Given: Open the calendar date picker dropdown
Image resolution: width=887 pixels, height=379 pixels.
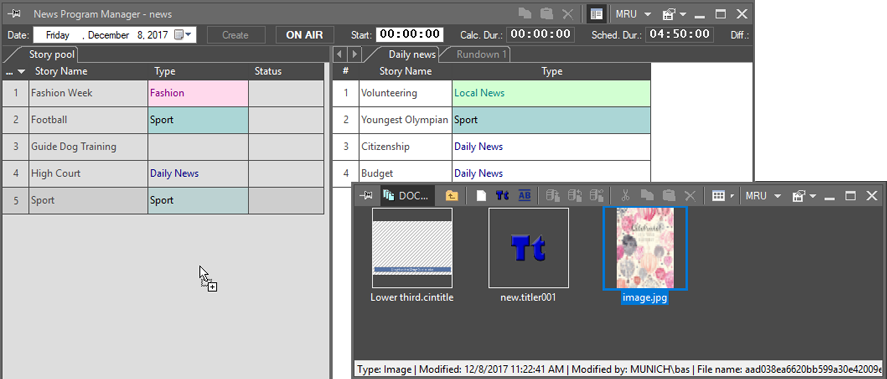Looking at the screenshot, I should point(183,35).
